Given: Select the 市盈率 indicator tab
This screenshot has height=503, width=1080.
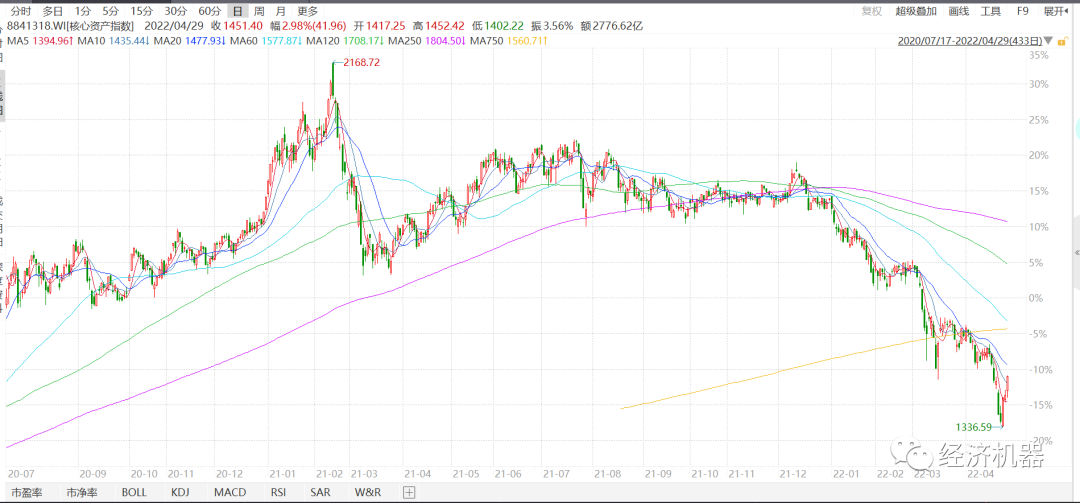Looking at the screenshot, I should [x=27, y=492].
